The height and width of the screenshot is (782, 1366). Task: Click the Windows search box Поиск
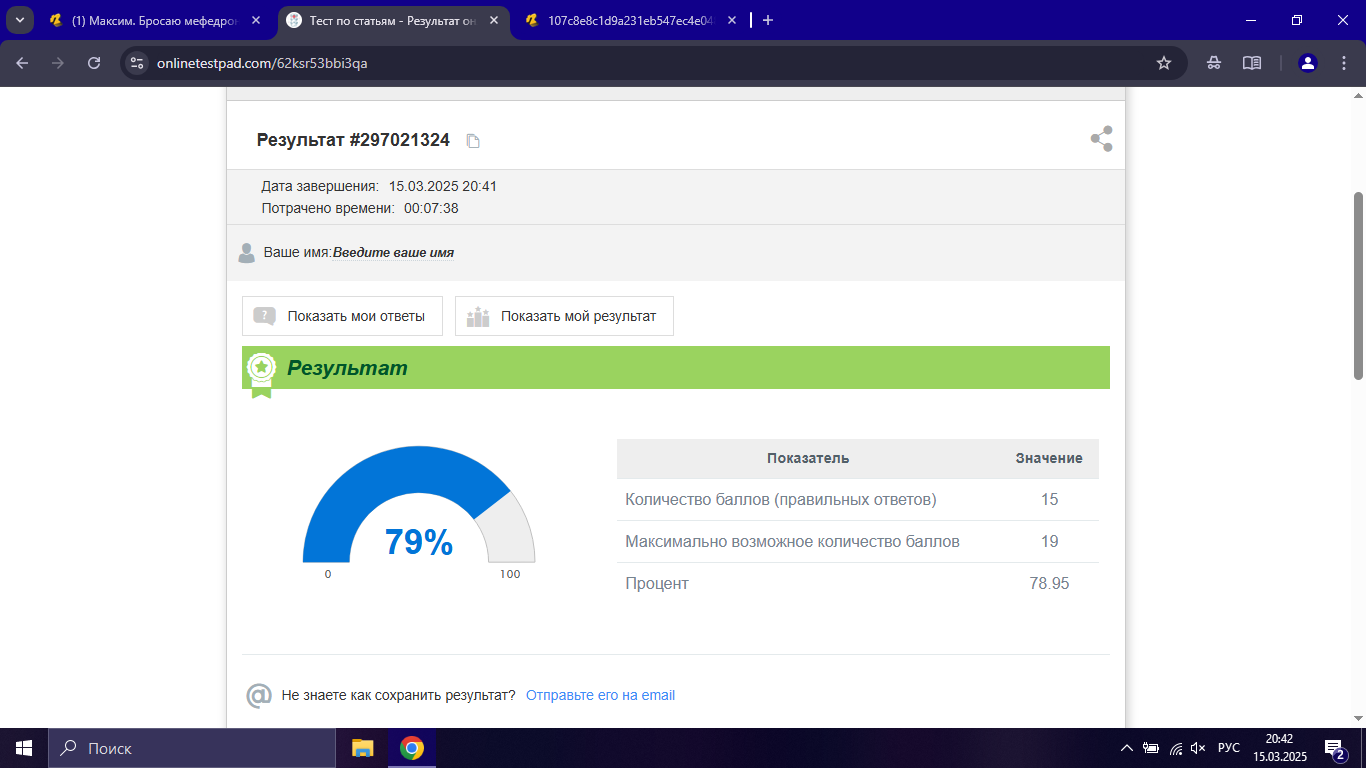pyautogui.click(x=192, y=748)
